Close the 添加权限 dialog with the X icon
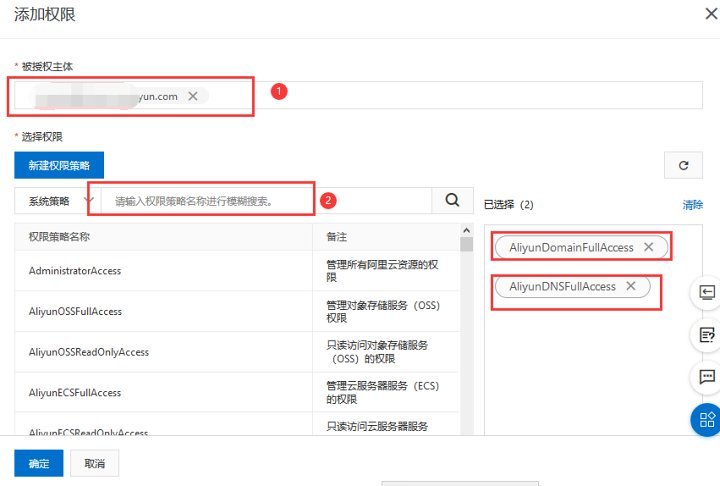Viewport: 720px width, 486px height. 711,14
